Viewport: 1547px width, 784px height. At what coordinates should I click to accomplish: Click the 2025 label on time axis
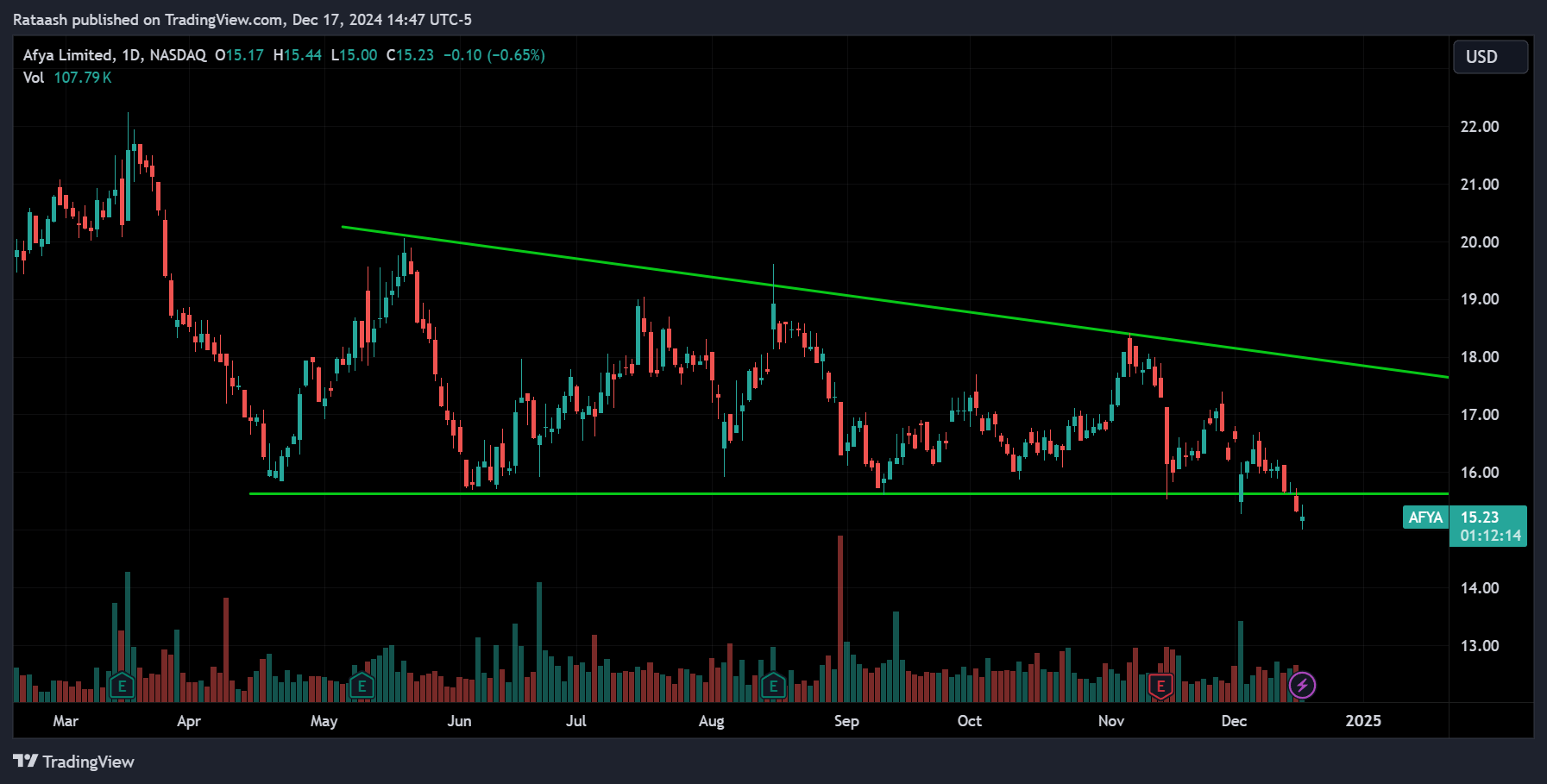(x=1363, y=721)
